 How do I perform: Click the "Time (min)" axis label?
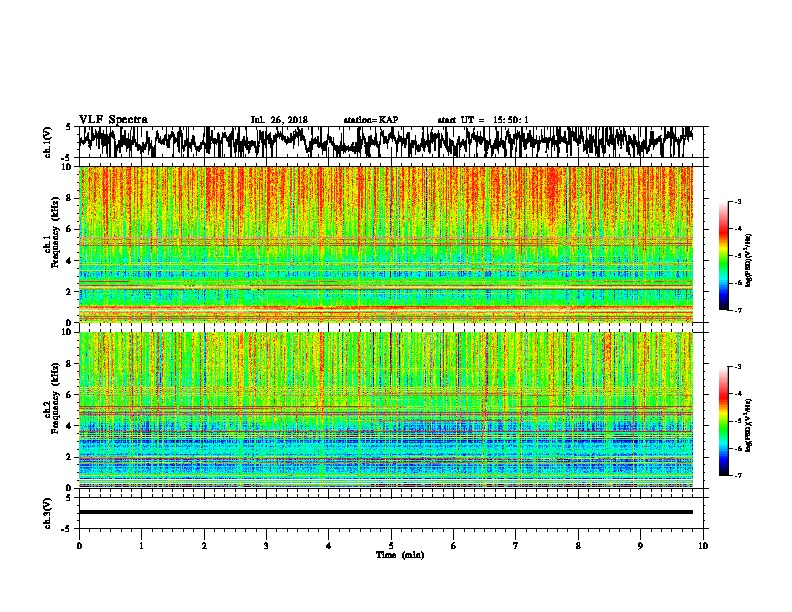click(400, 555)
